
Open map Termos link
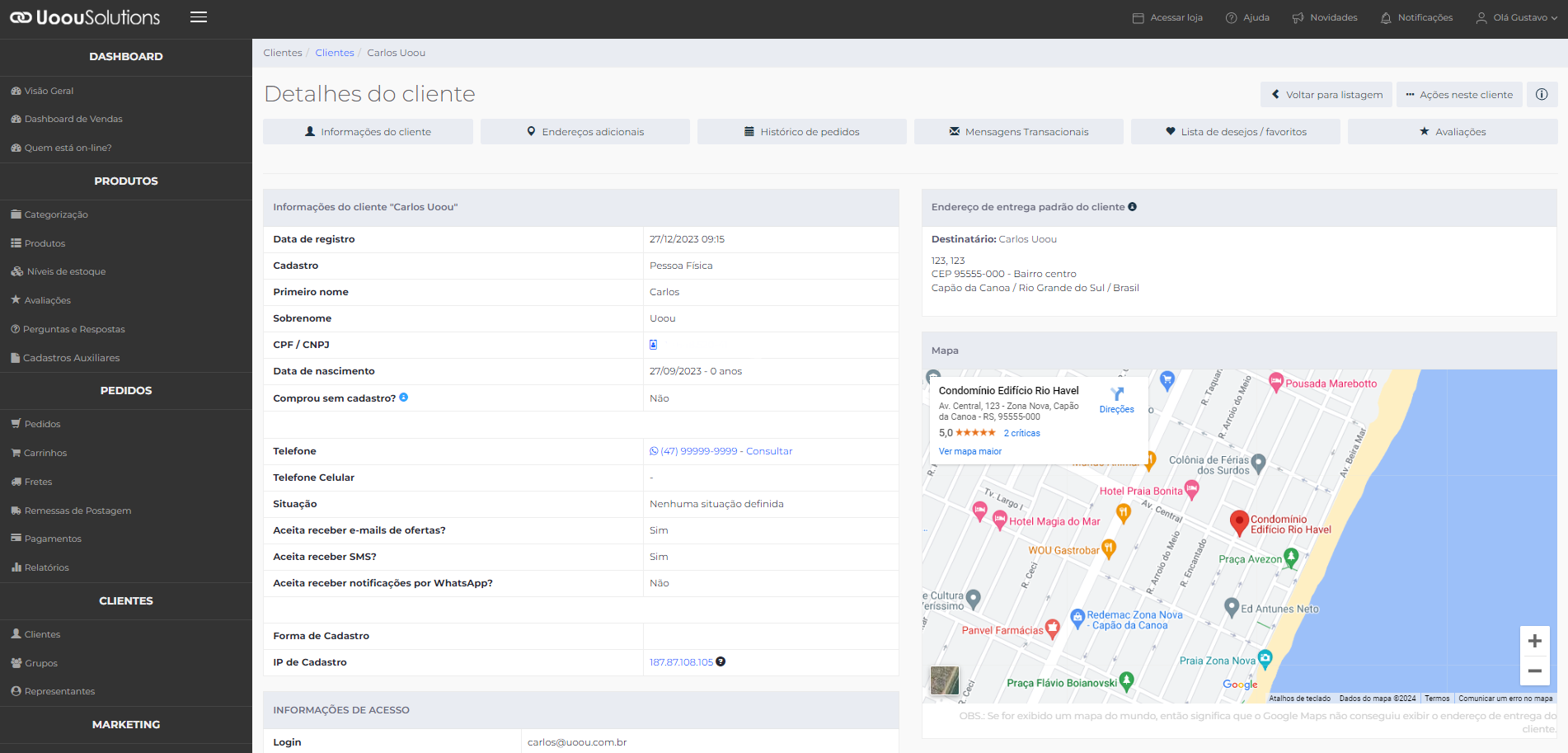(1437, 699)
